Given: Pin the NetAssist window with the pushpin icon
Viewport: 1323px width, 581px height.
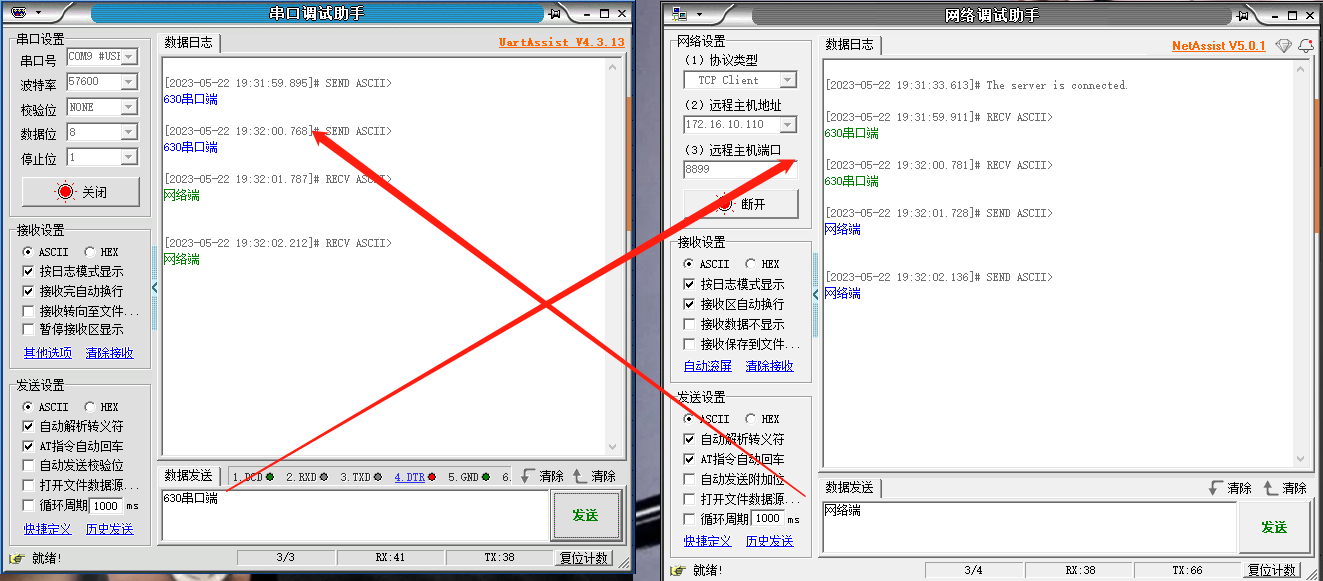Looking at the screenshot, I should 1242,14.
